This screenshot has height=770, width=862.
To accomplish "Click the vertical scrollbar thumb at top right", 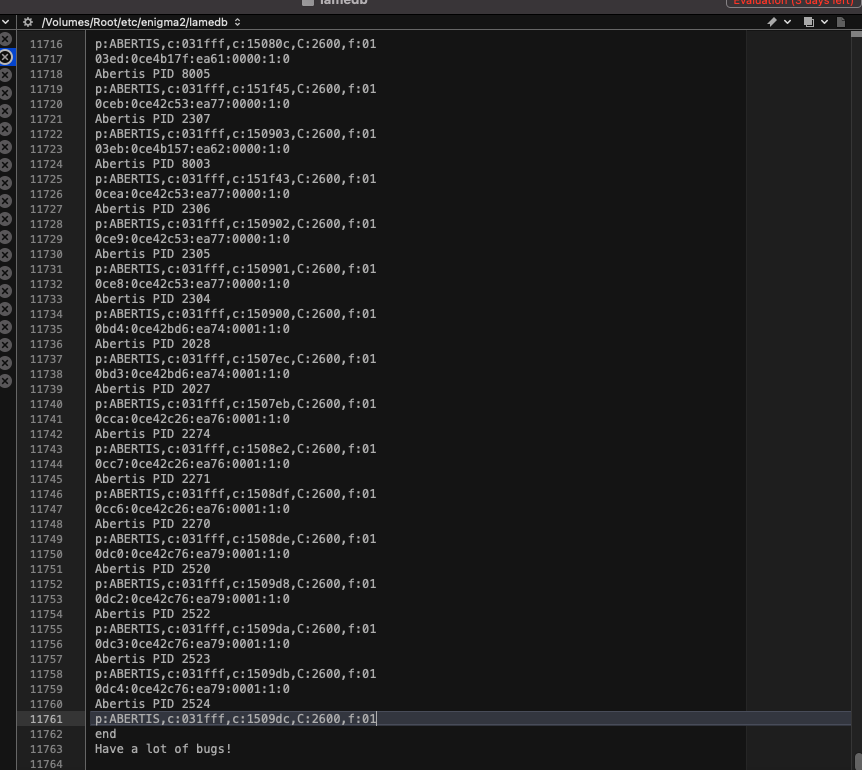I will [x=857, y=34].
